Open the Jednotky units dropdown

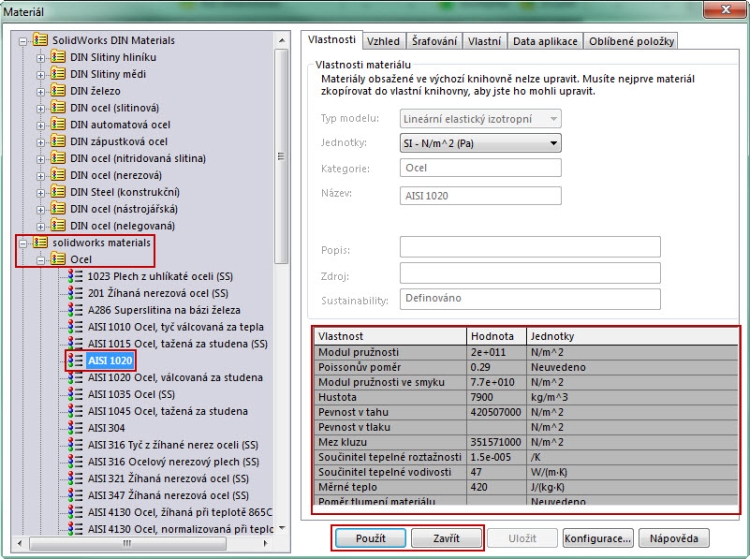pos(480,143)
